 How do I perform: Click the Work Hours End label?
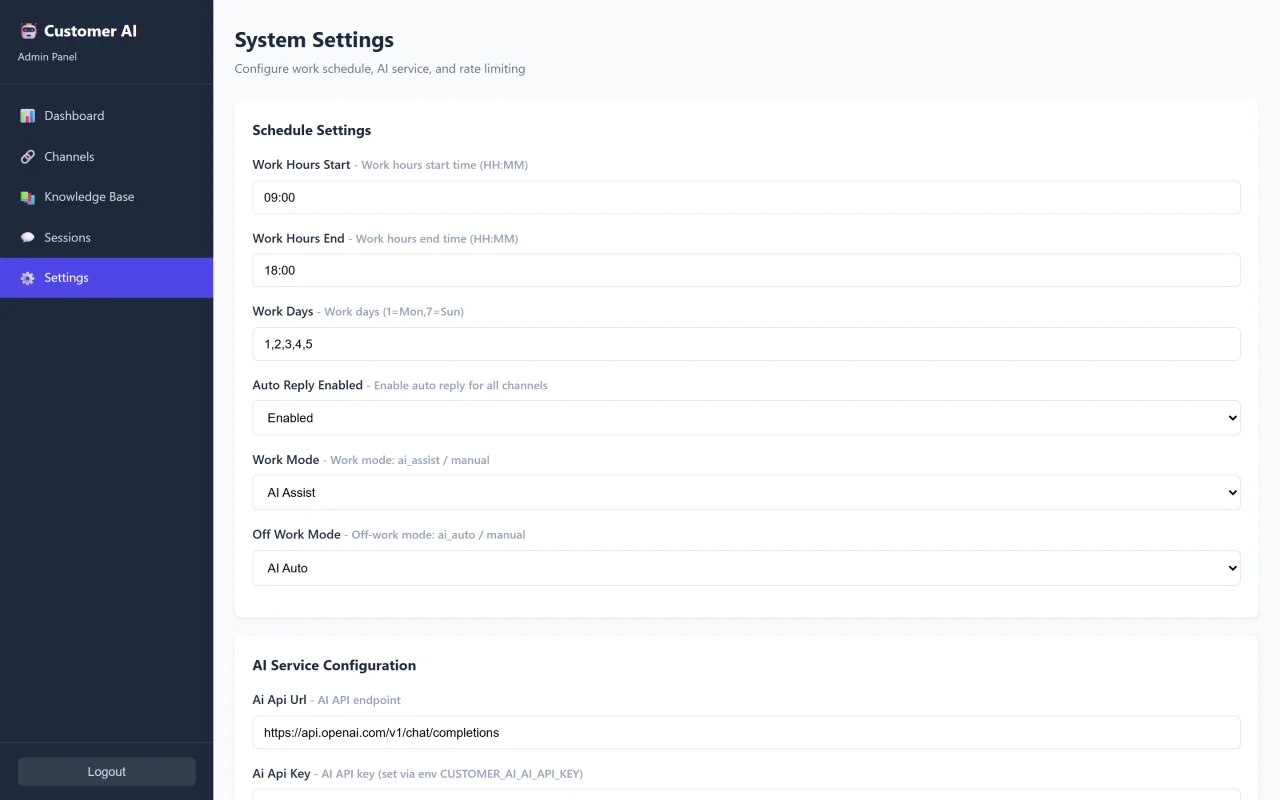point(298,239)
